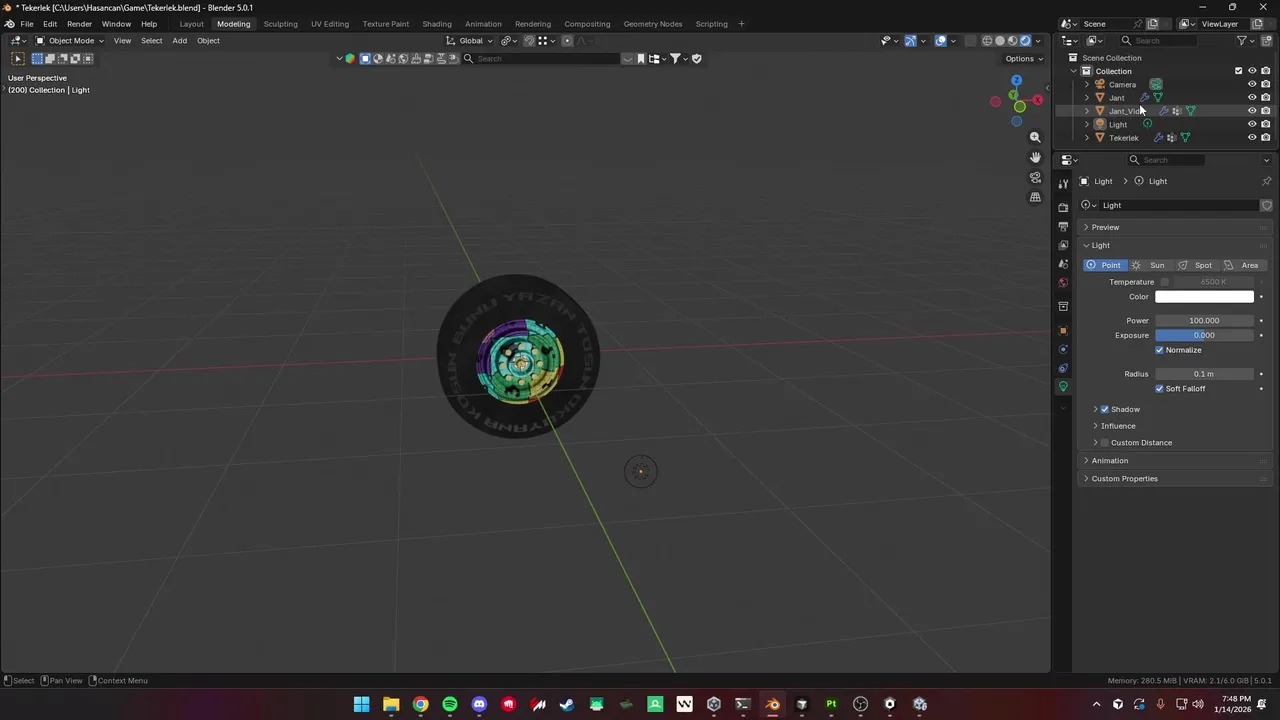
Task: Open the viewport Add menu
Action: [x=179, y=41]
